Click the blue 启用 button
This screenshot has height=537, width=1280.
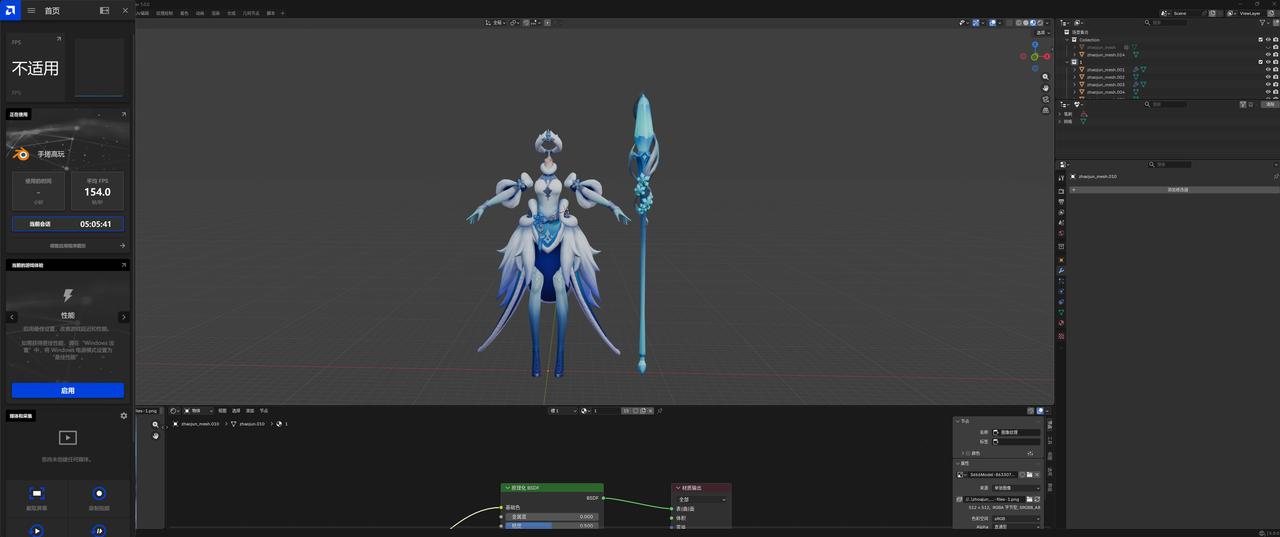pos(68,390)
